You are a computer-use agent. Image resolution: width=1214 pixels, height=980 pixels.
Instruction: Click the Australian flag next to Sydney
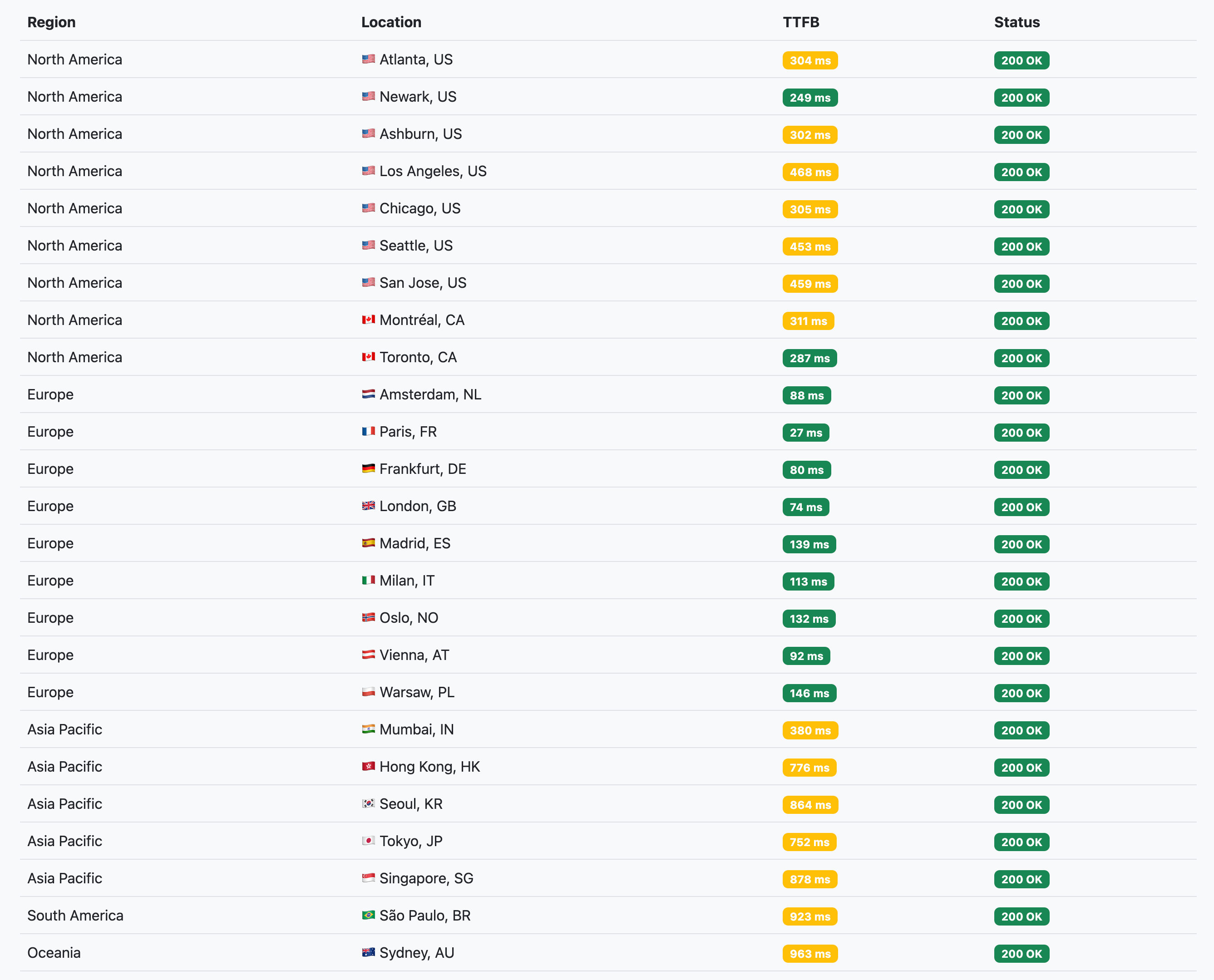pyautogui.click(x=368, y=952)
